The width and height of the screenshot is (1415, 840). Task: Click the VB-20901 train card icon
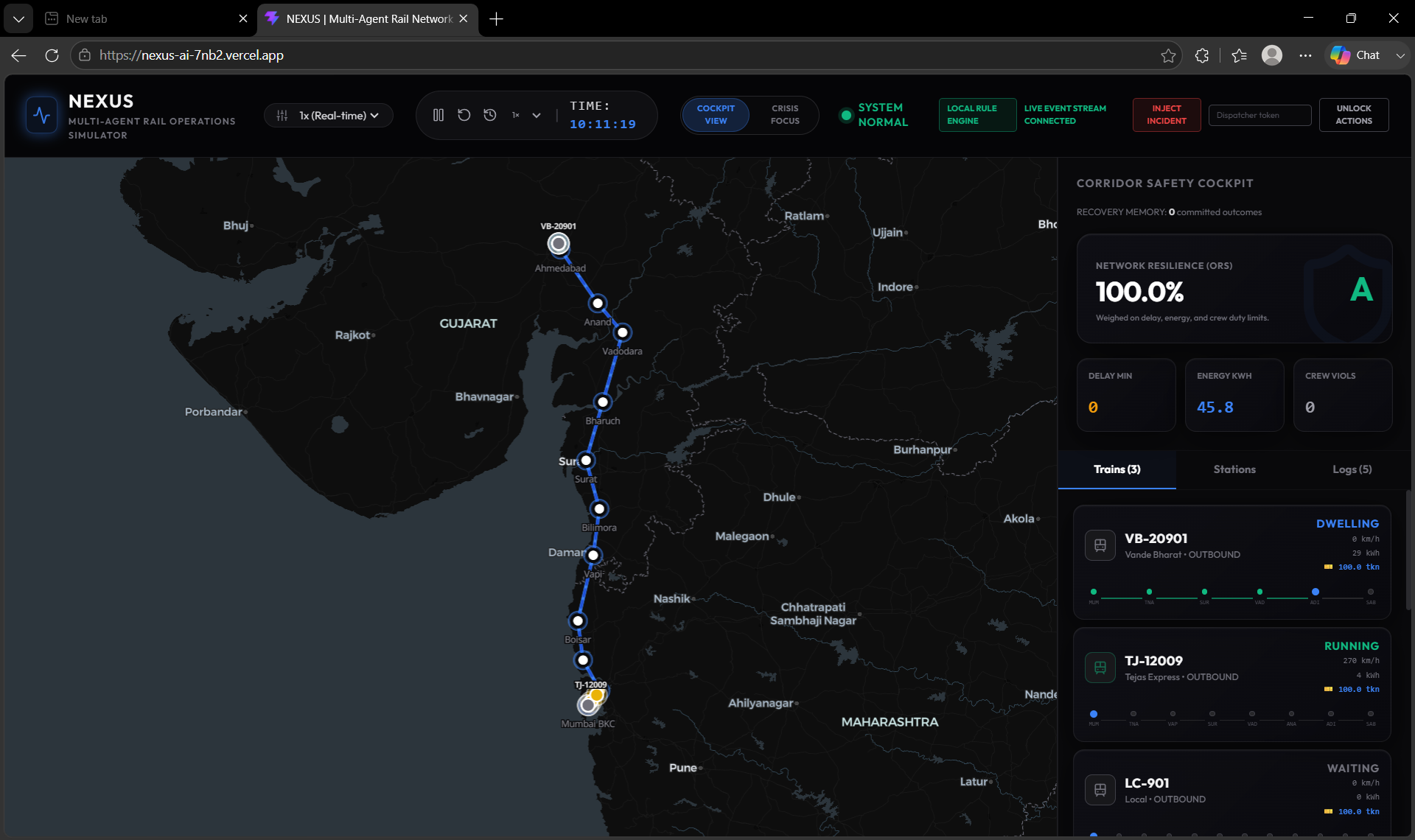pos(1100,545)
